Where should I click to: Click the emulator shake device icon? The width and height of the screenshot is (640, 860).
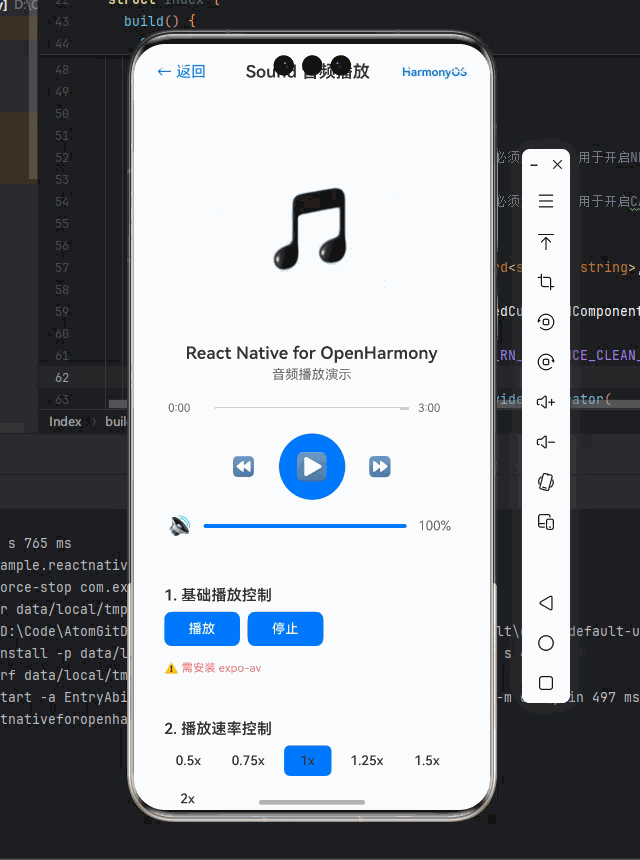(546, 482)
